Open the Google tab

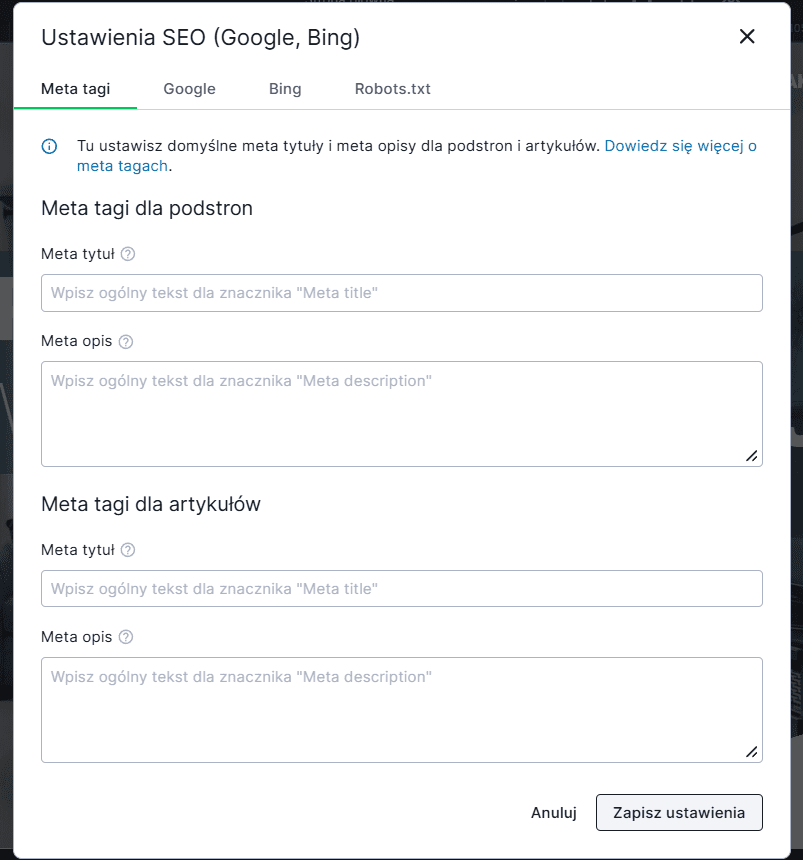click(189, 89)
